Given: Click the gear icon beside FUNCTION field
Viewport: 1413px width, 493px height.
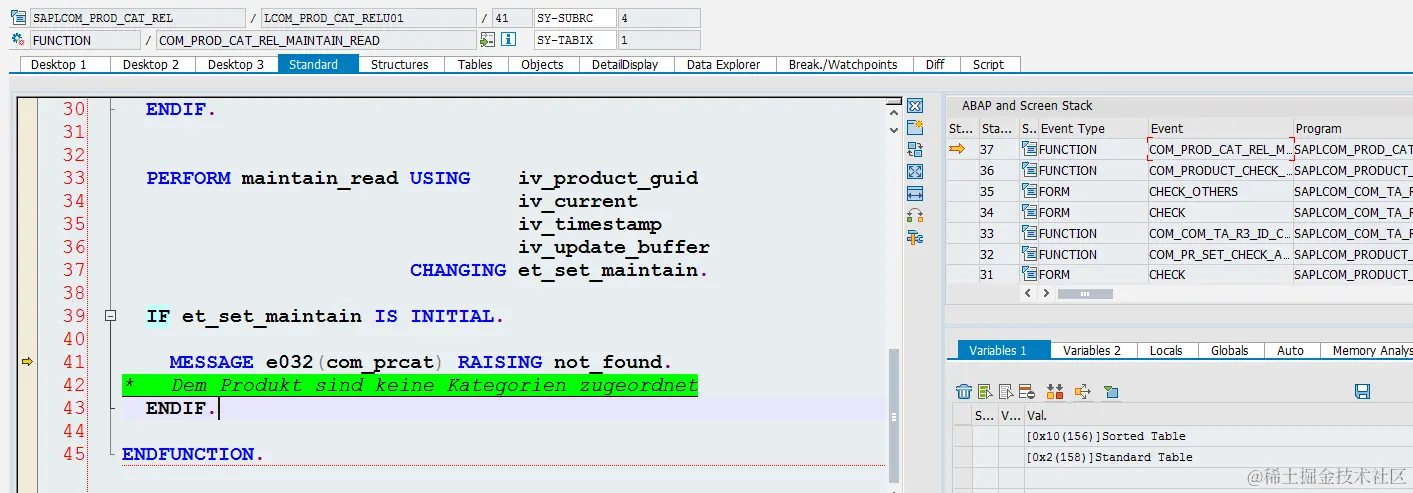Looking at the screenshot, I should pyautogui.click(x=17, y=40).
